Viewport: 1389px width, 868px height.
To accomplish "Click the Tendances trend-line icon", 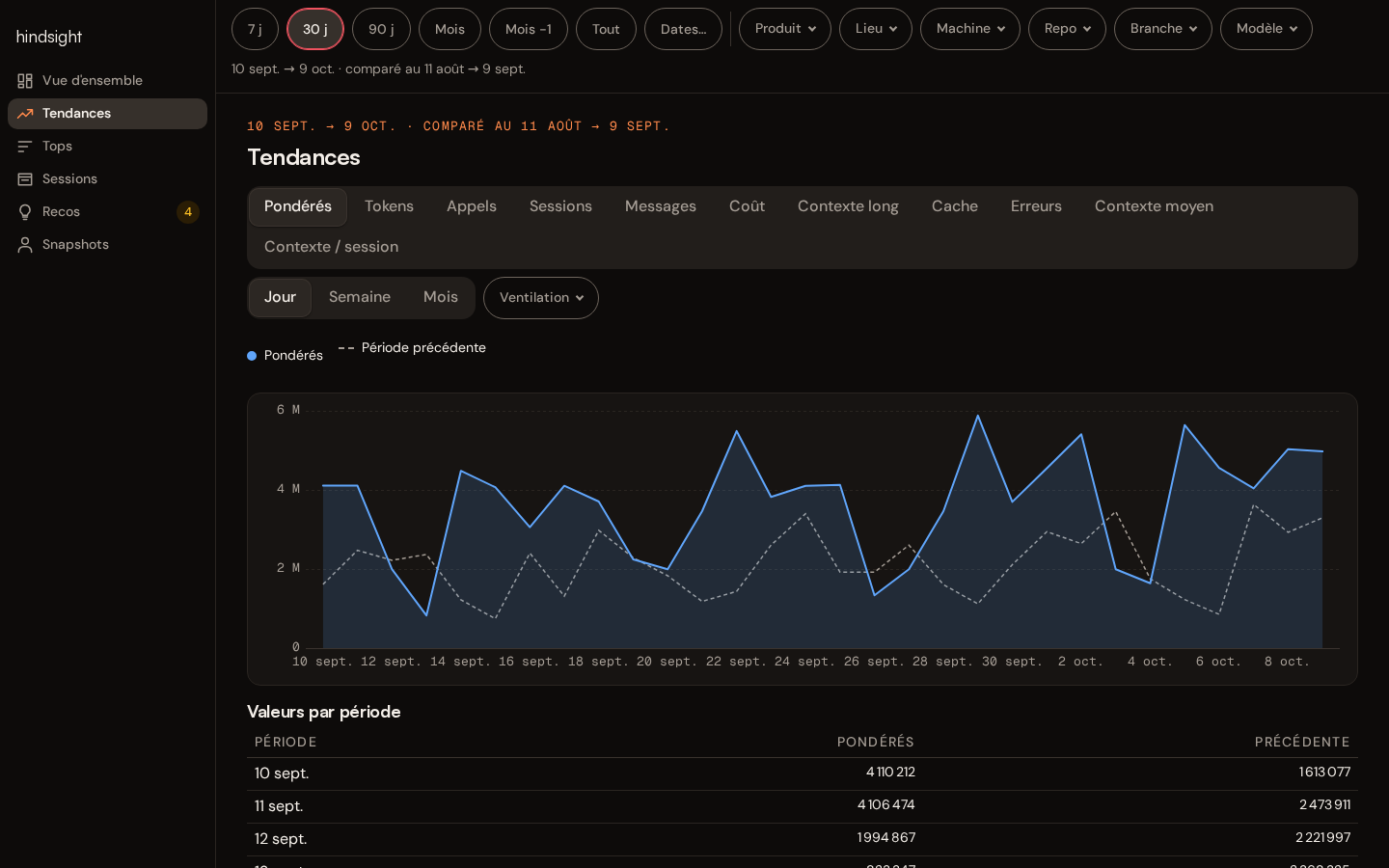I will (x=25, y=114).
